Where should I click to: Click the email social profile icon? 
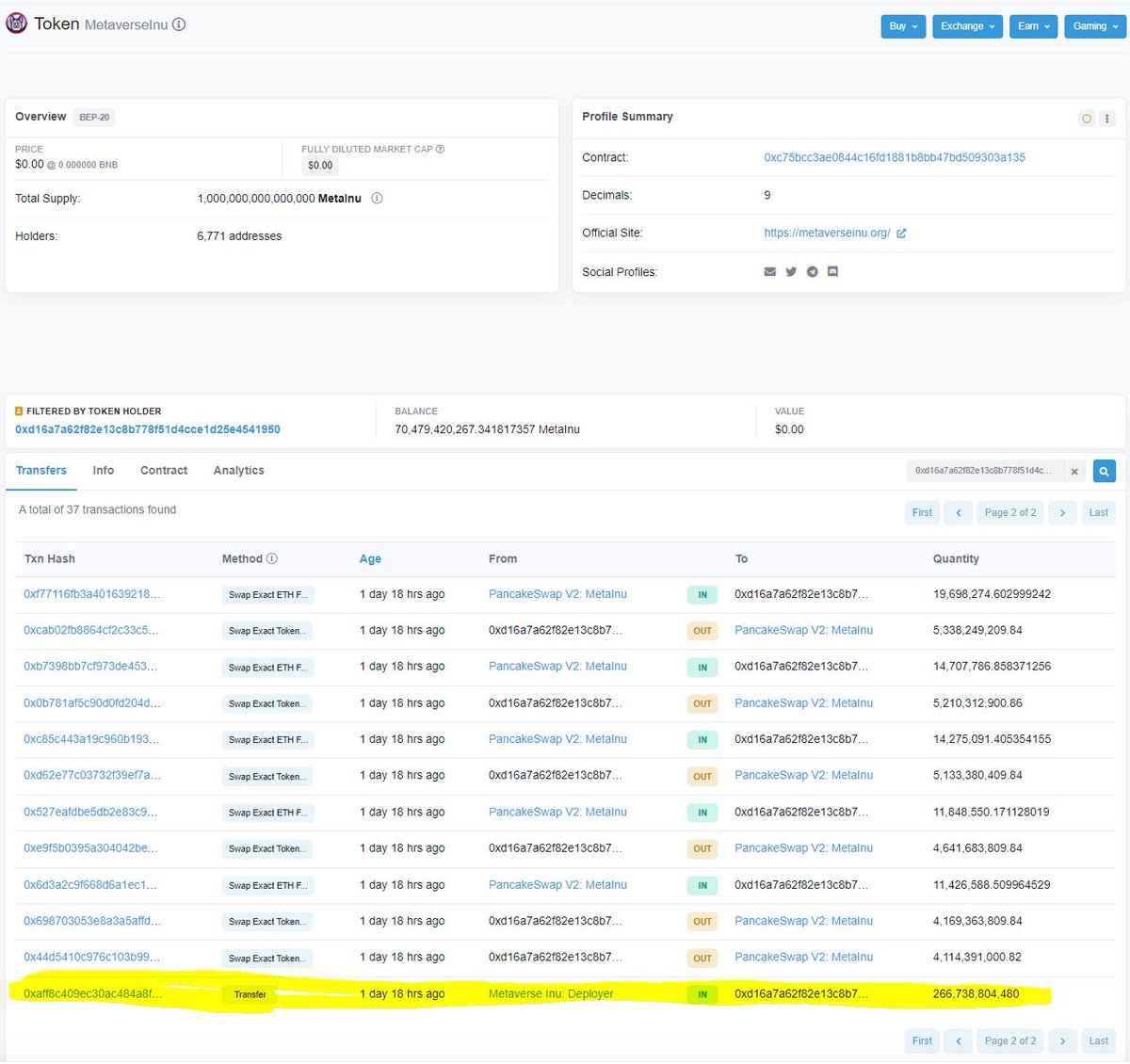click(769, 272)
